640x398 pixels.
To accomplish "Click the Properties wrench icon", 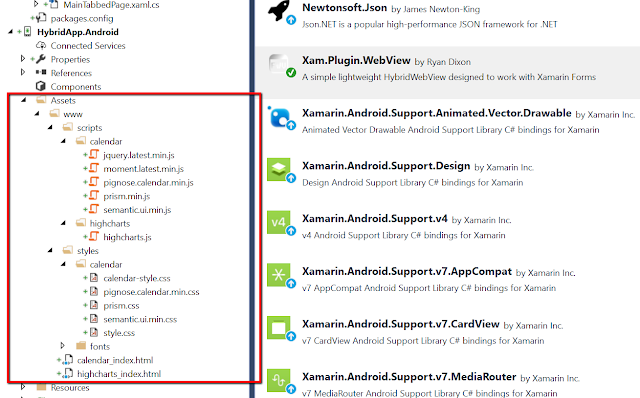I will point(41,59).
